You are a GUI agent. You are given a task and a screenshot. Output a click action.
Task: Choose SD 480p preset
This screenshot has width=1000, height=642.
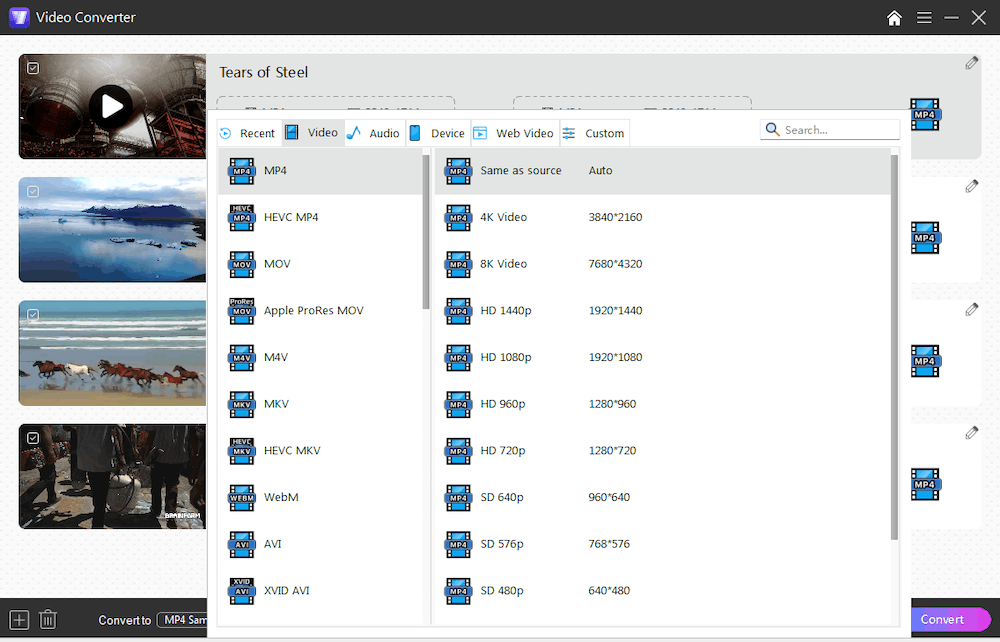663,590
